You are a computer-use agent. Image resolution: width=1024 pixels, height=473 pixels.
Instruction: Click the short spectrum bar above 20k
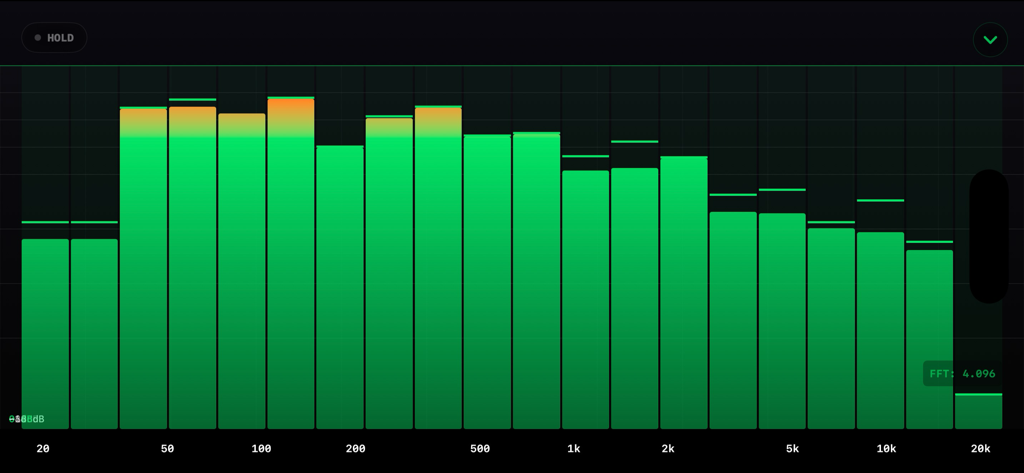[x=978, y=412]
